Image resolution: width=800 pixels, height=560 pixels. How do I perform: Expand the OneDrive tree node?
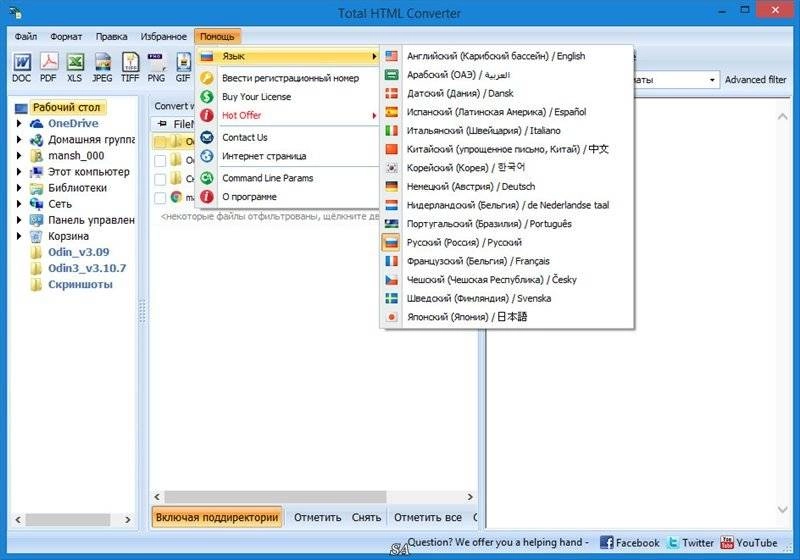click(x=19, y=123)
